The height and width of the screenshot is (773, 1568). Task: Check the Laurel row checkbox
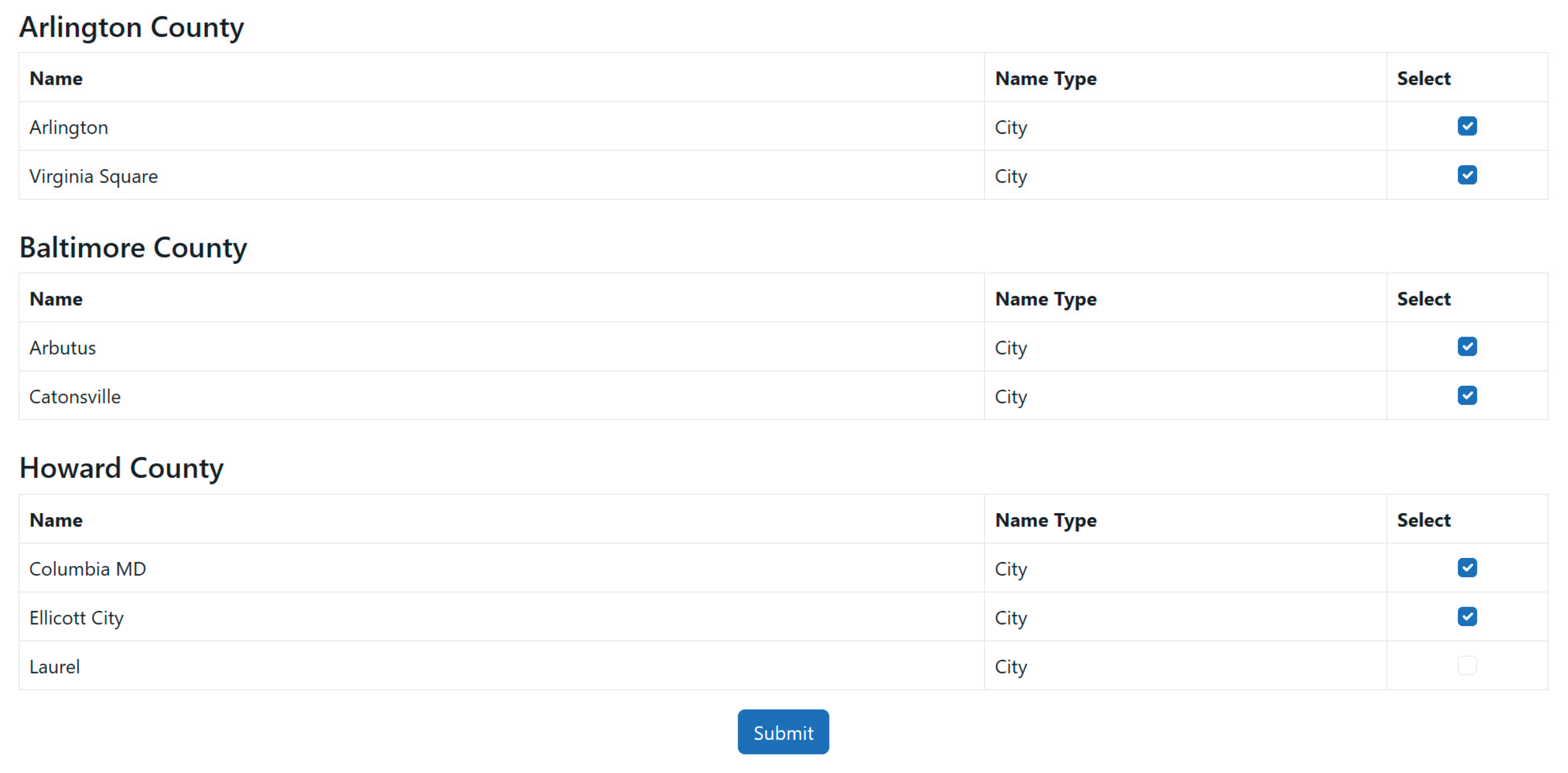(1467, 665)
